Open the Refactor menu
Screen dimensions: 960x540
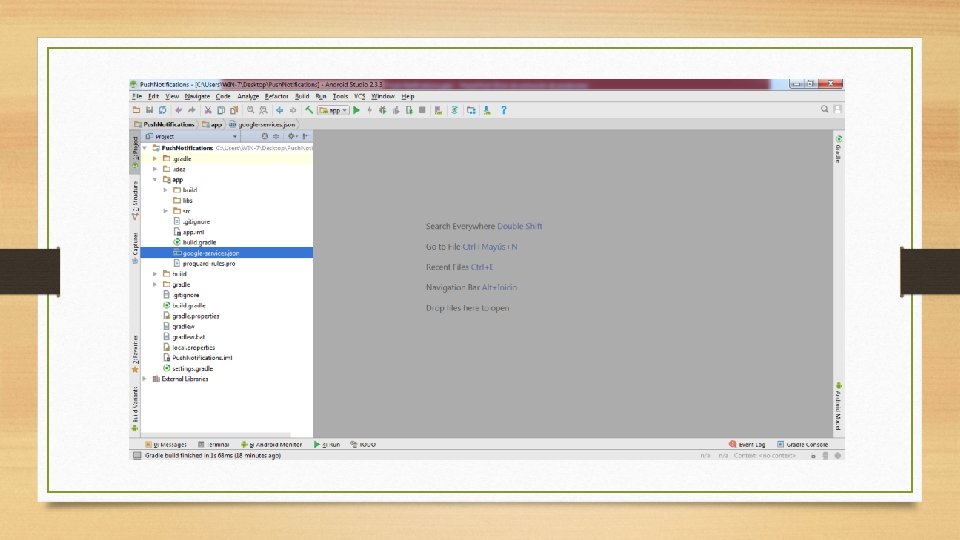pos(277,96)
